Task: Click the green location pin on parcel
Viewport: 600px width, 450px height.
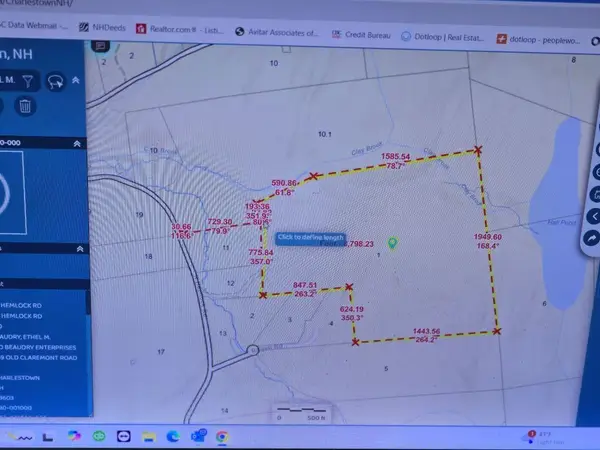Action: pyautogui.click(x=393, y=242)
